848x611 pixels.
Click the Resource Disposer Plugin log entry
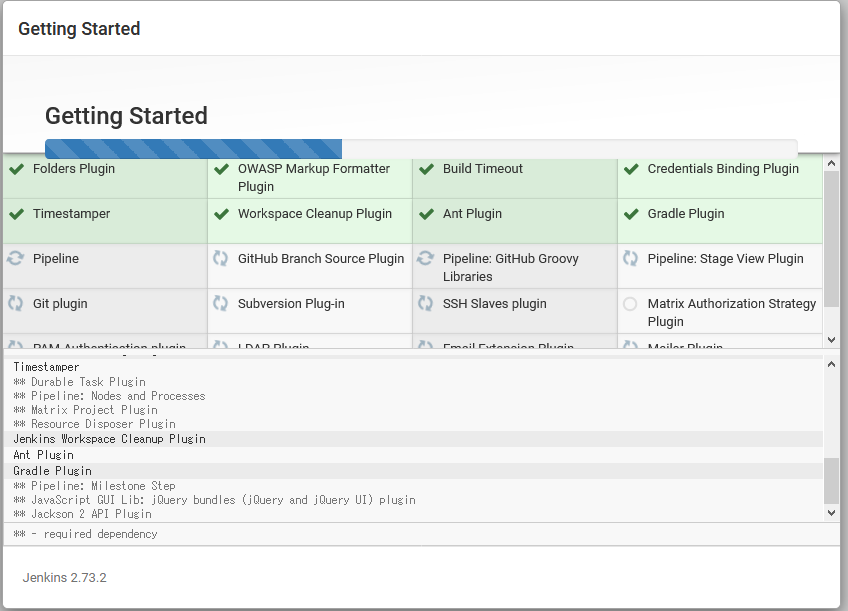pos(94,424)
